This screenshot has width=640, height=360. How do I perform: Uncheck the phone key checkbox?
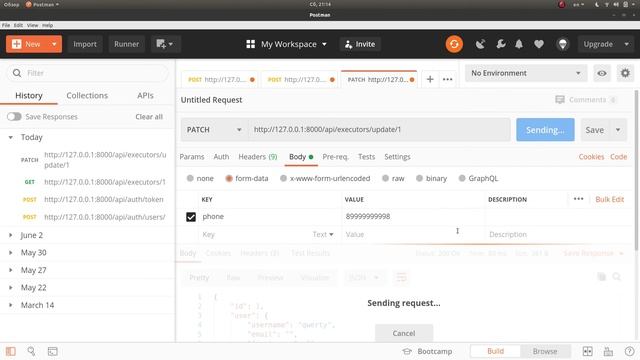click(191, 217)
